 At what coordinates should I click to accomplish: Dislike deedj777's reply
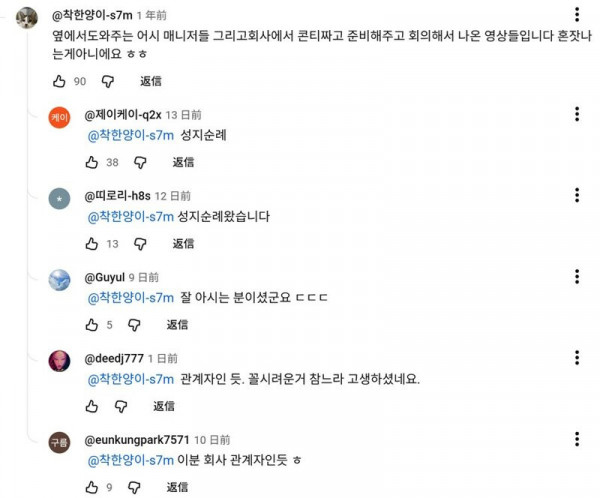pyautogui.click(x=122, y=406)
